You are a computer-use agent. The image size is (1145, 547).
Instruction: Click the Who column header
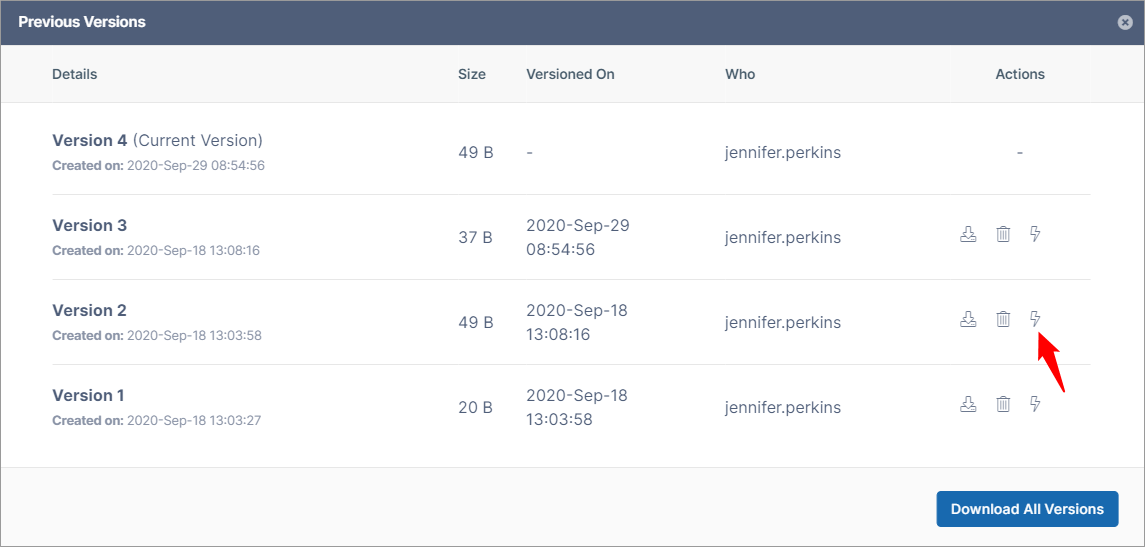click(x=740, y=74)
